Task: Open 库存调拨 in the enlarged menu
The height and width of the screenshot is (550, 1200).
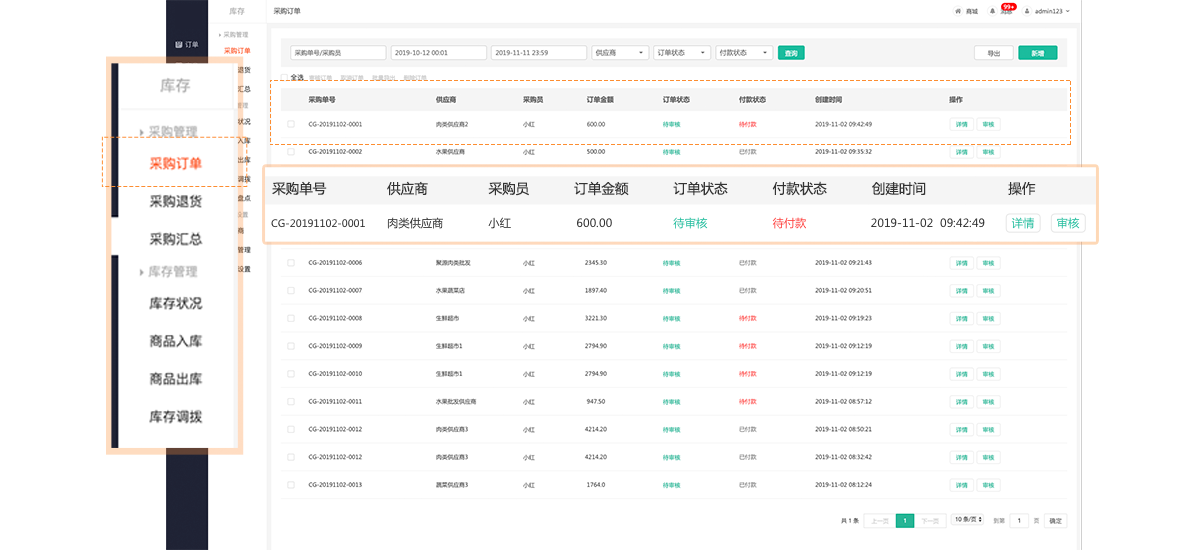Action: (175, 416)
